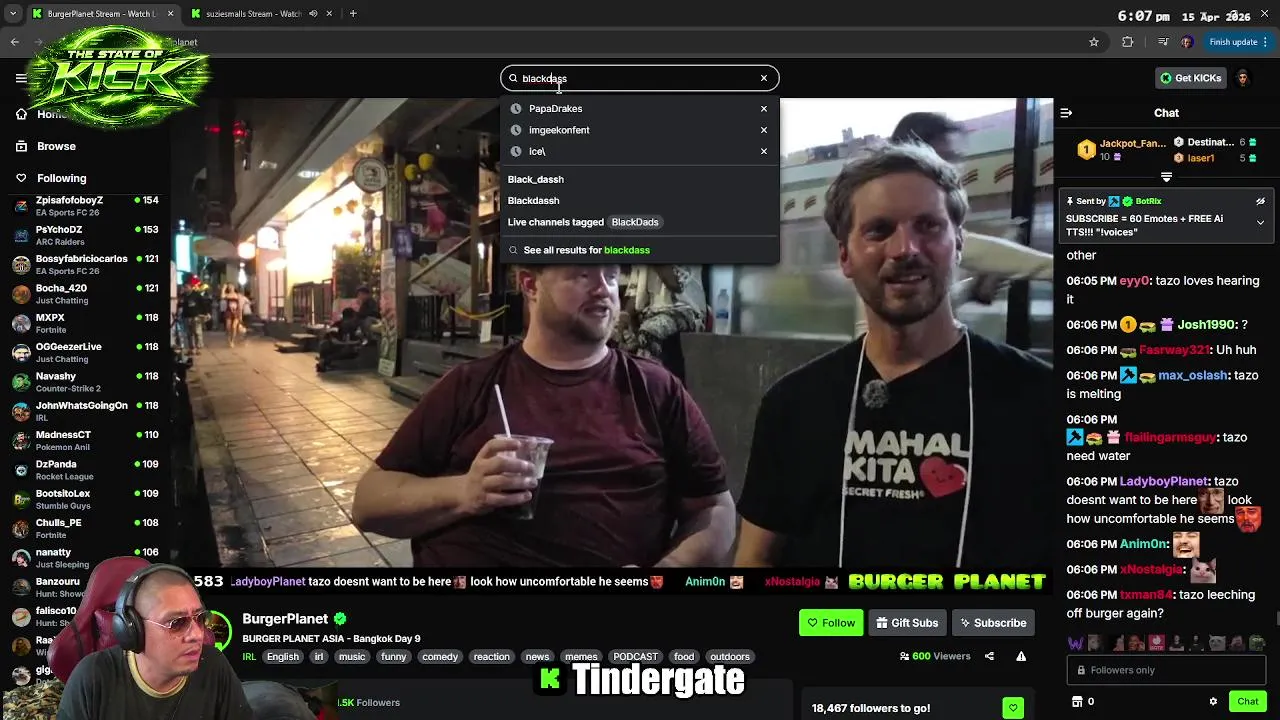The width and height of the screenshot is (1280, 720).
Task: Open DzPanda Rocket League channel
Action: tap(85, 470)
